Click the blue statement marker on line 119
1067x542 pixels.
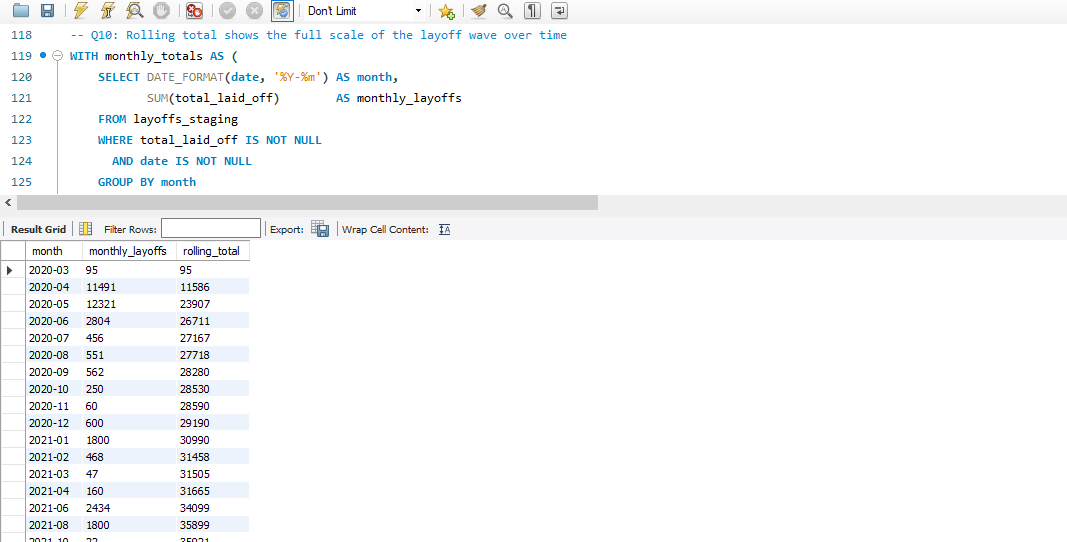[43, 55]
